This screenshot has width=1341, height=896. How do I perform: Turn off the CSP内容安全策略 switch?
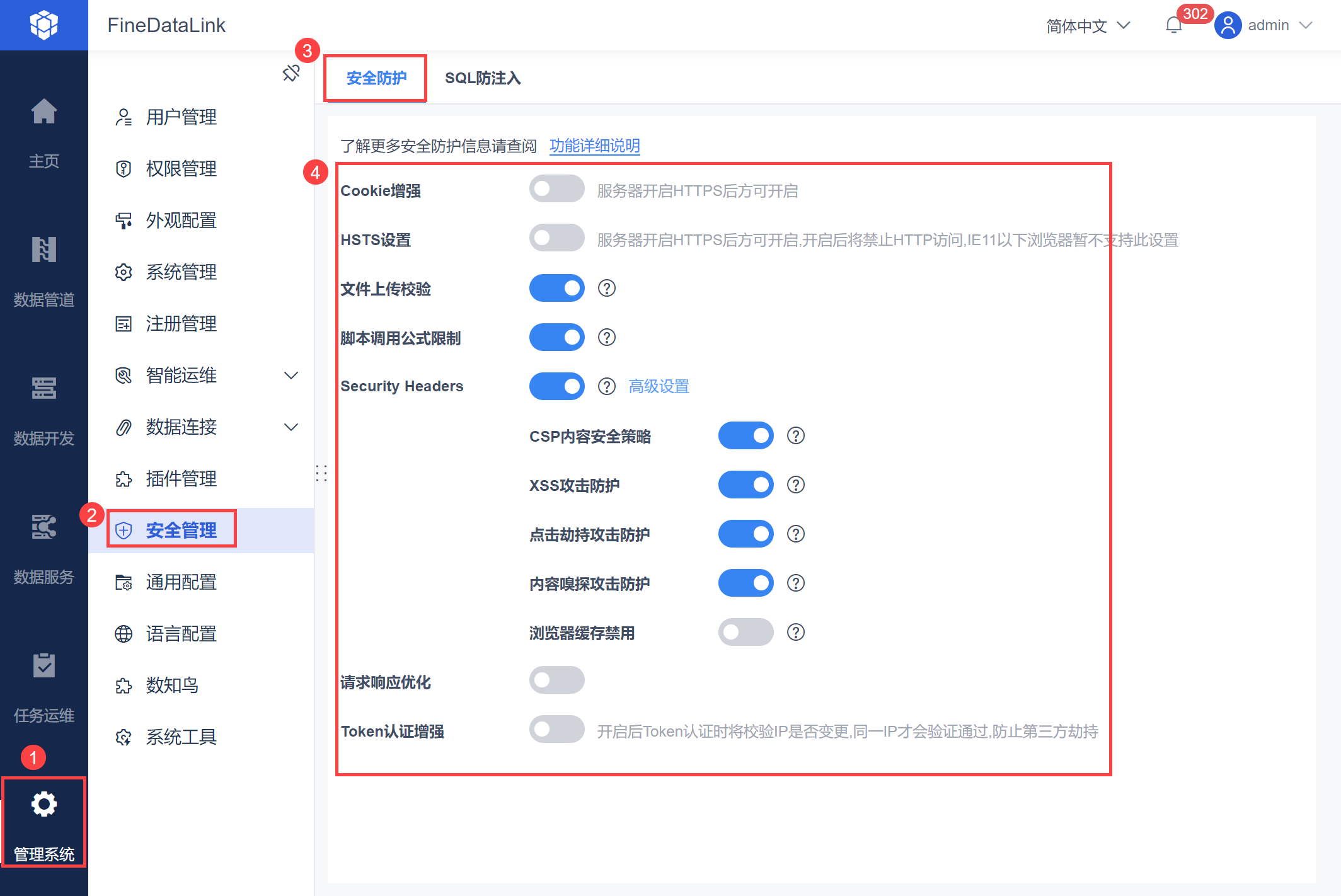745,436
